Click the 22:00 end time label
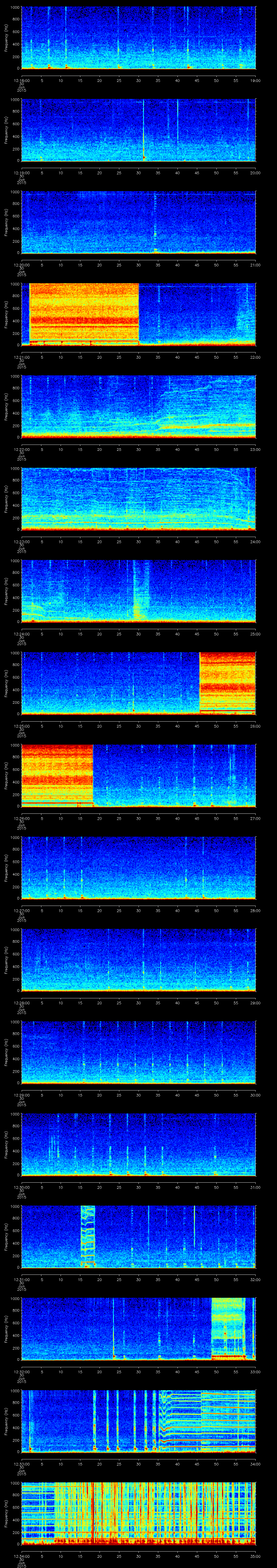This screenshot has height=1568, width=277. (x=256, y=357)
